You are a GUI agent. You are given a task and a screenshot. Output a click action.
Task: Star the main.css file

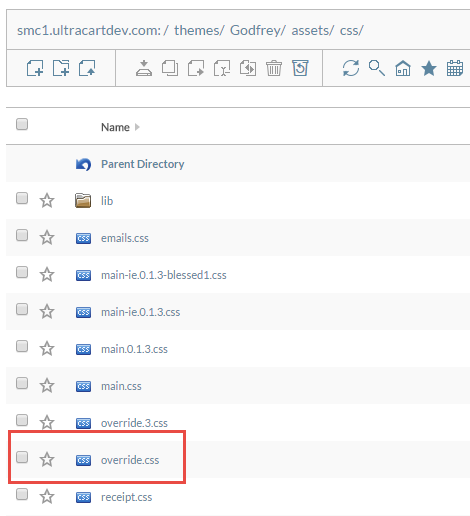tap(47, 386)
